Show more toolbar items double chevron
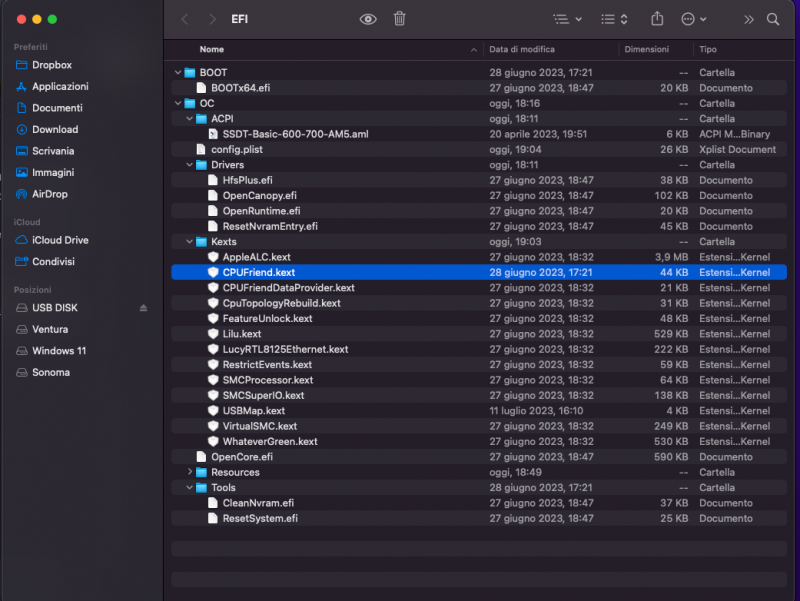 pyautogui.click(x=748, y=19)
